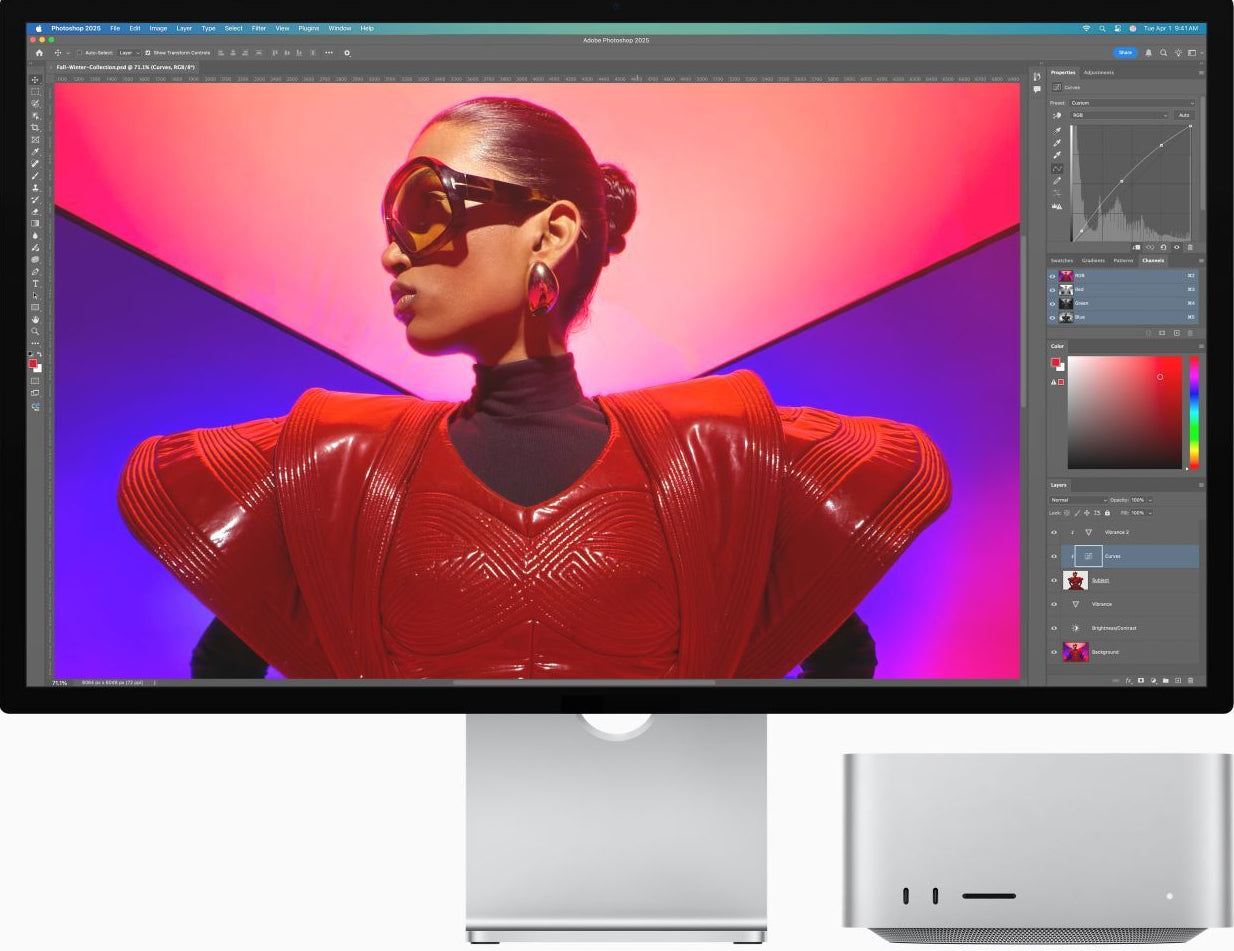Add a layer style via the fx icon
The height and width of the screenshot is (951, 1234).
[1128, 680]
